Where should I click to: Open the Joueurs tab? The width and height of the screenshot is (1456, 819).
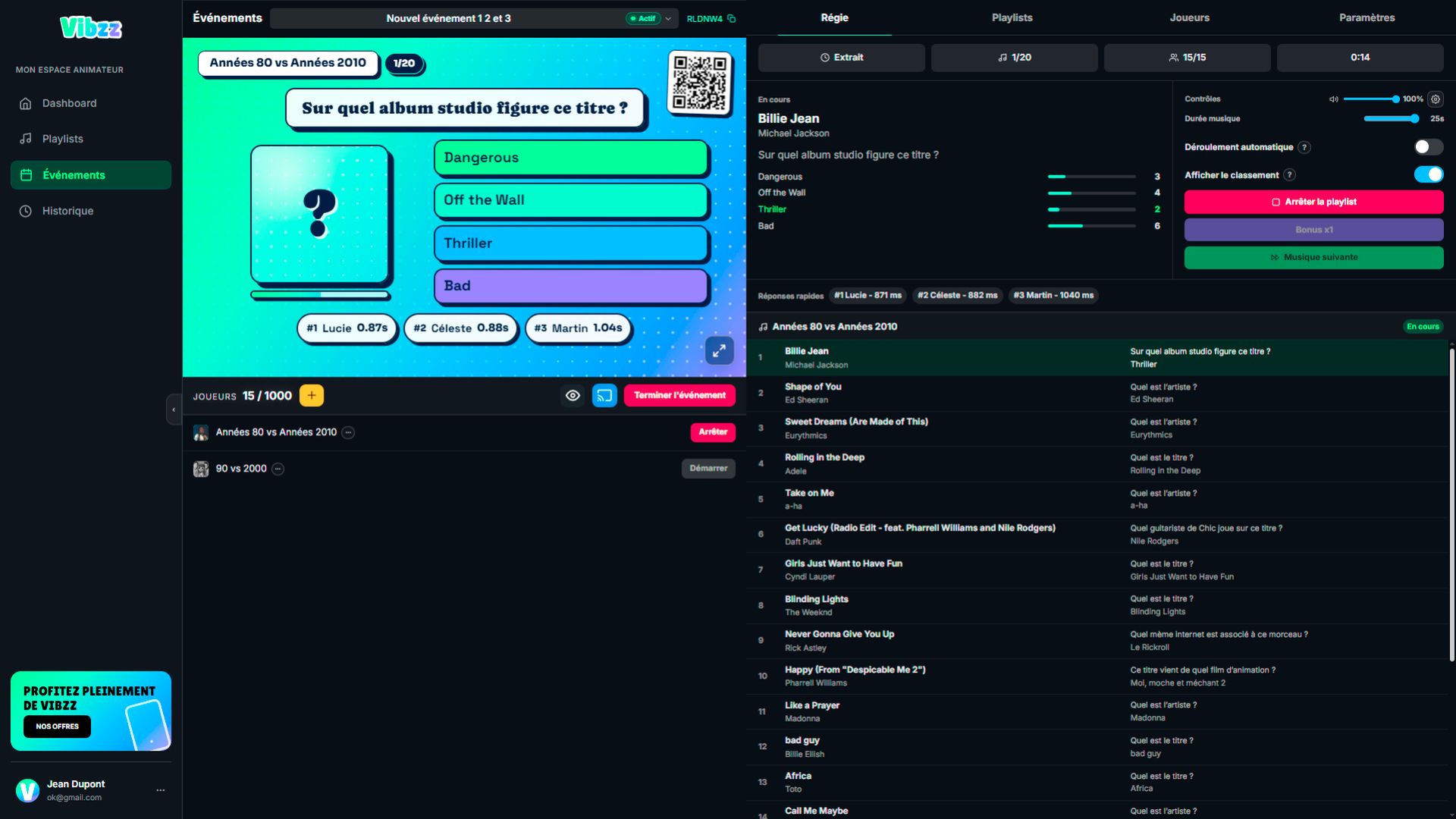point(1189,17)
